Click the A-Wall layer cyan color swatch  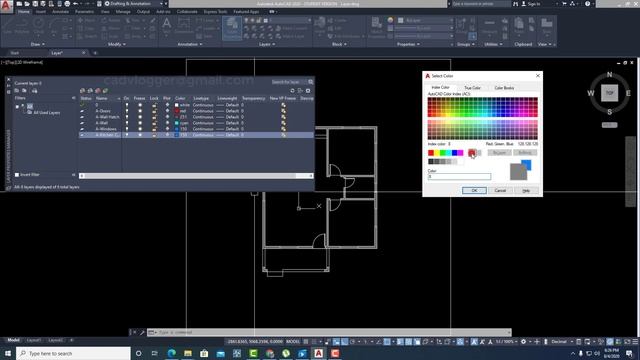coord(177,123)
